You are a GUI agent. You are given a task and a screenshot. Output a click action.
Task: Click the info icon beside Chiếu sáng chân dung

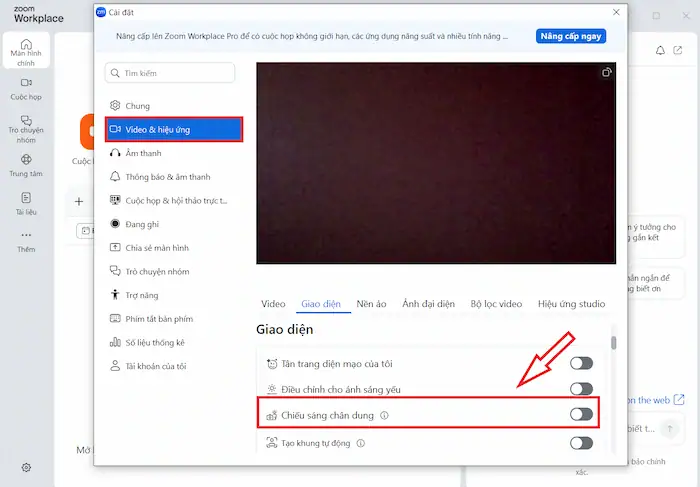point(384,415)
